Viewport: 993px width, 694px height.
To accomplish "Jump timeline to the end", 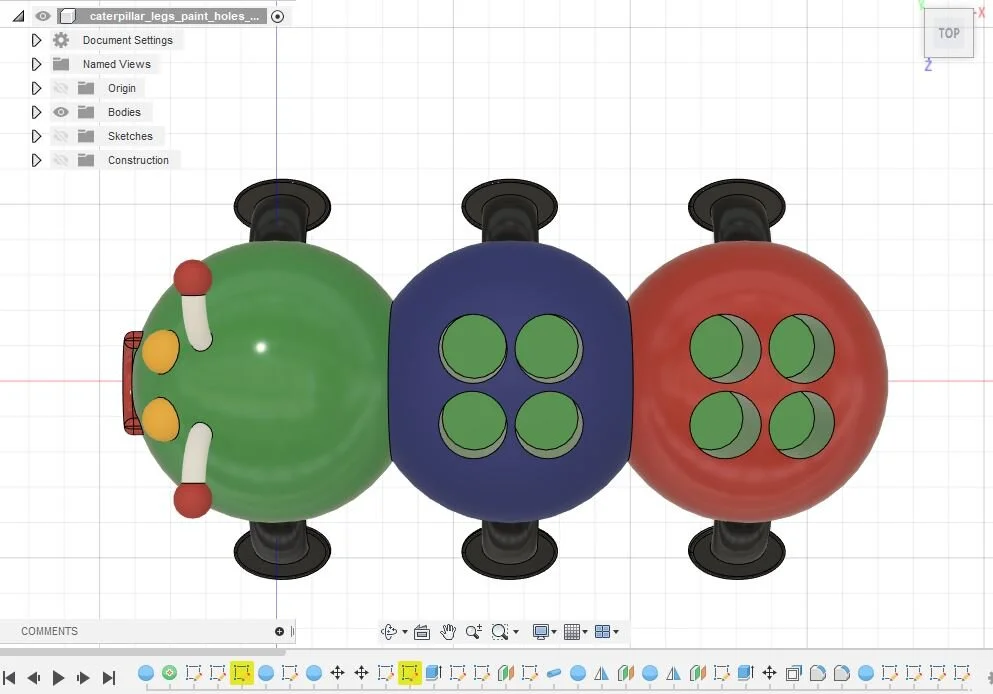I will click(109, 678).
